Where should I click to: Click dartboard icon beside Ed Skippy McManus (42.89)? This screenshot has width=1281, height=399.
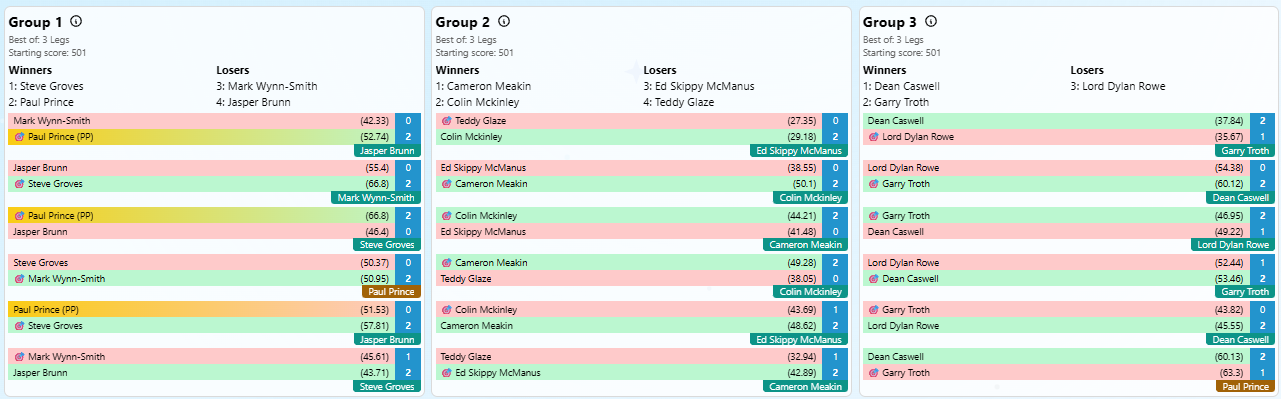pyautogui.click(x=446, y=372)
